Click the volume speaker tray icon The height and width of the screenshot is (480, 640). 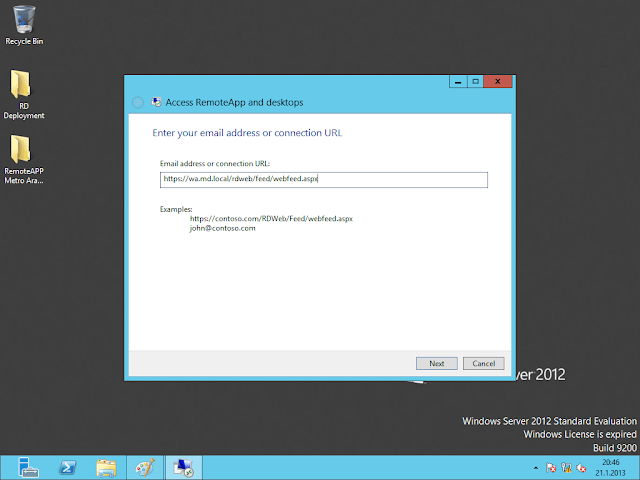(580, 467)
